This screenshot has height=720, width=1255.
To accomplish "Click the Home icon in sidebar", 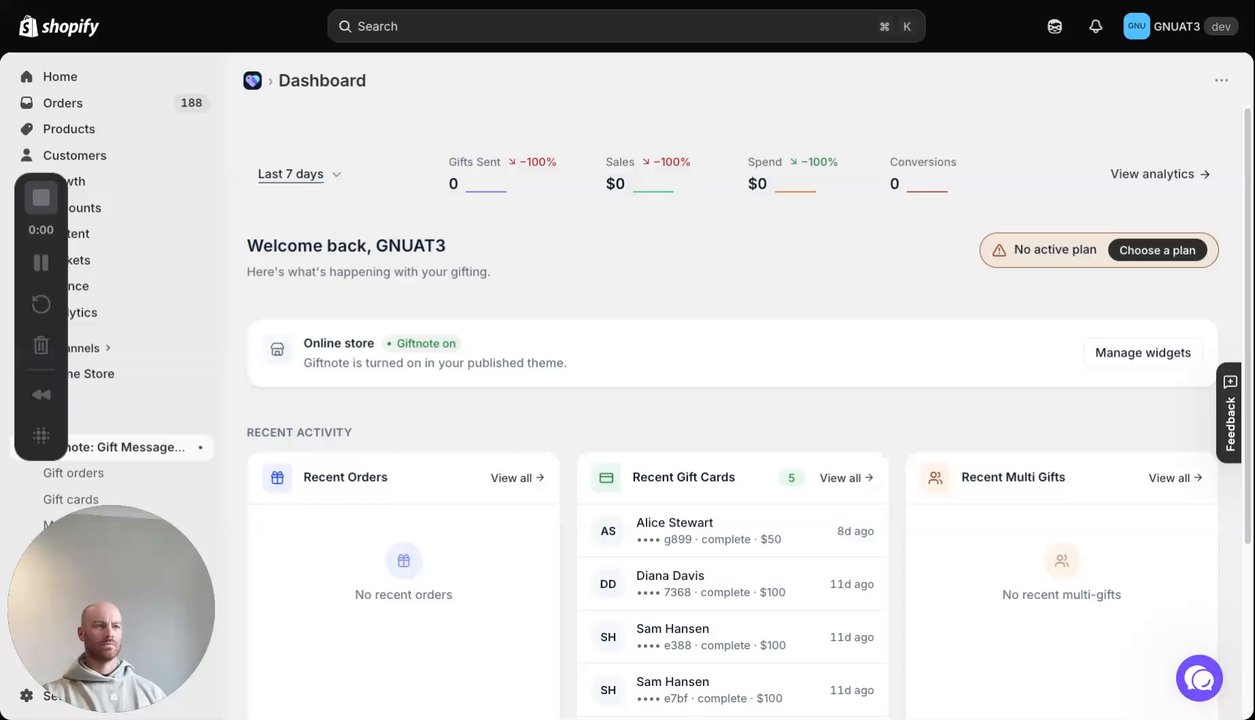I will (27, 77).
